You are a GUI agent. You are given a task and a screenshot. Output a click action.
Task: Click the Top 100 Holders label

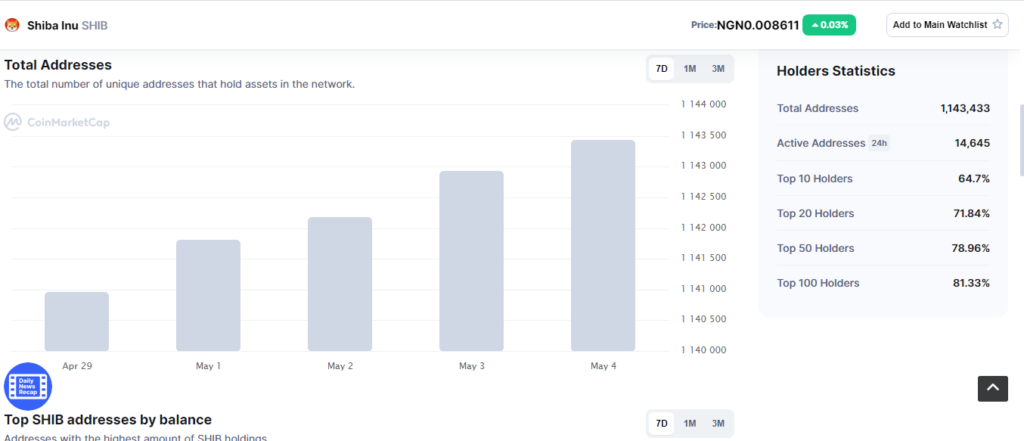point(818,283)
